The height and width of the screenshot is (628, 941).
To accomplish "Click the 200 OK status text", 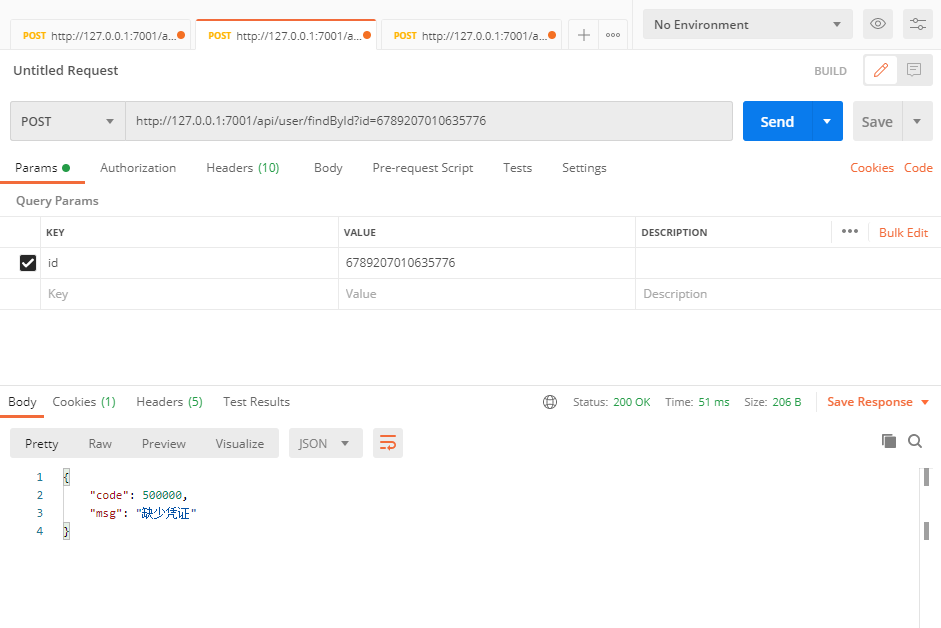I will click(631, 402).
